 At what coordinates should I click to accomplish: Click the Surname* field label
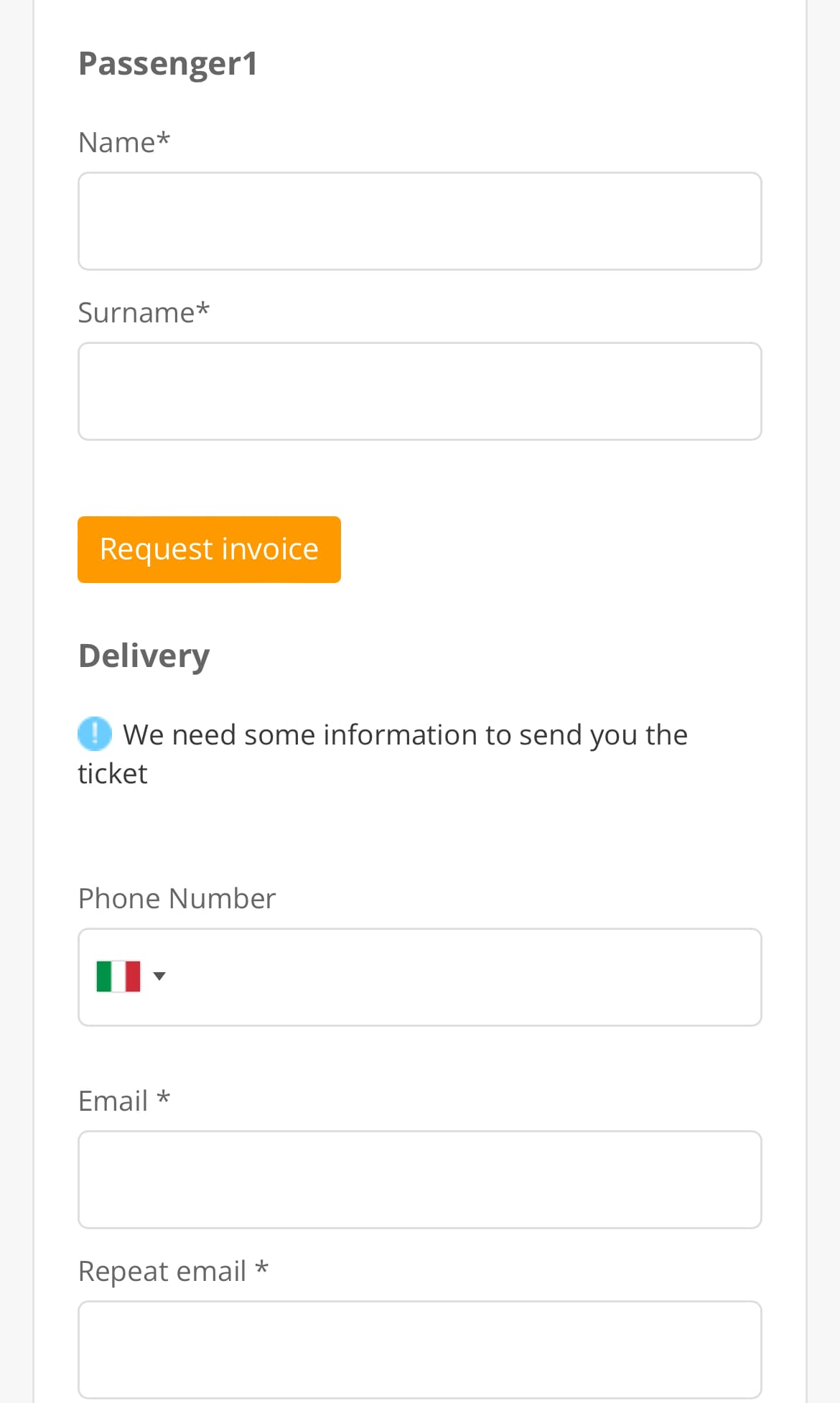coord(144,312)
